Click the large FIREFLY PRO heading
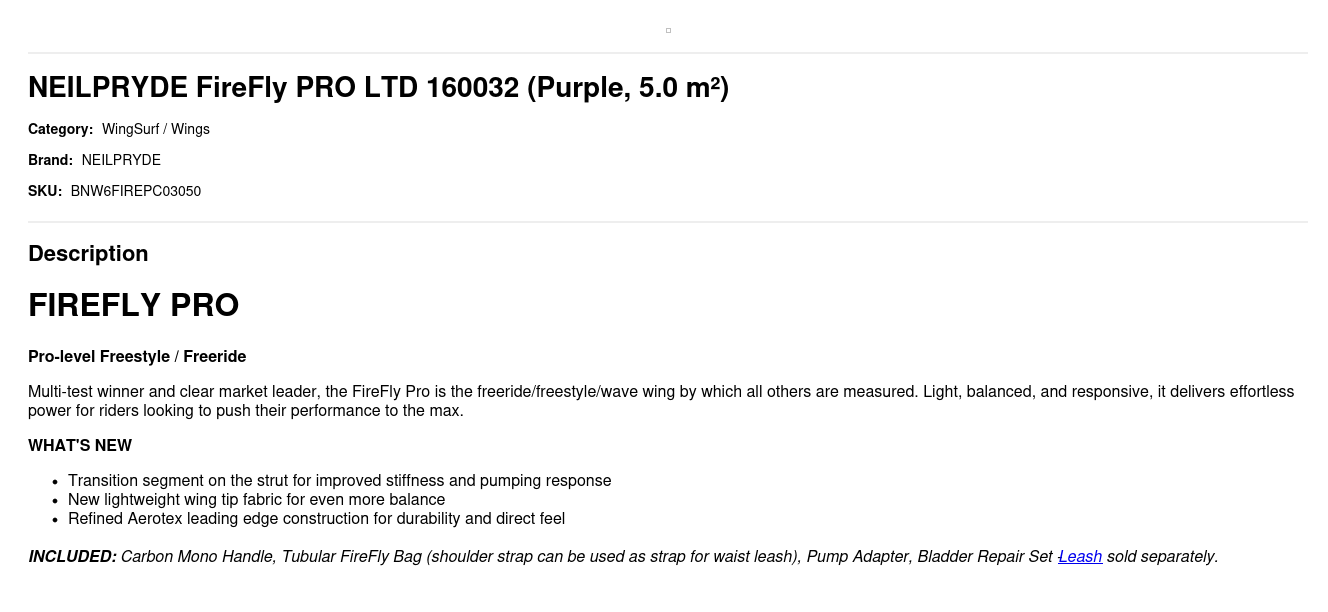Viewport: 1328px width, 612px height. click(x=133, y=305)
